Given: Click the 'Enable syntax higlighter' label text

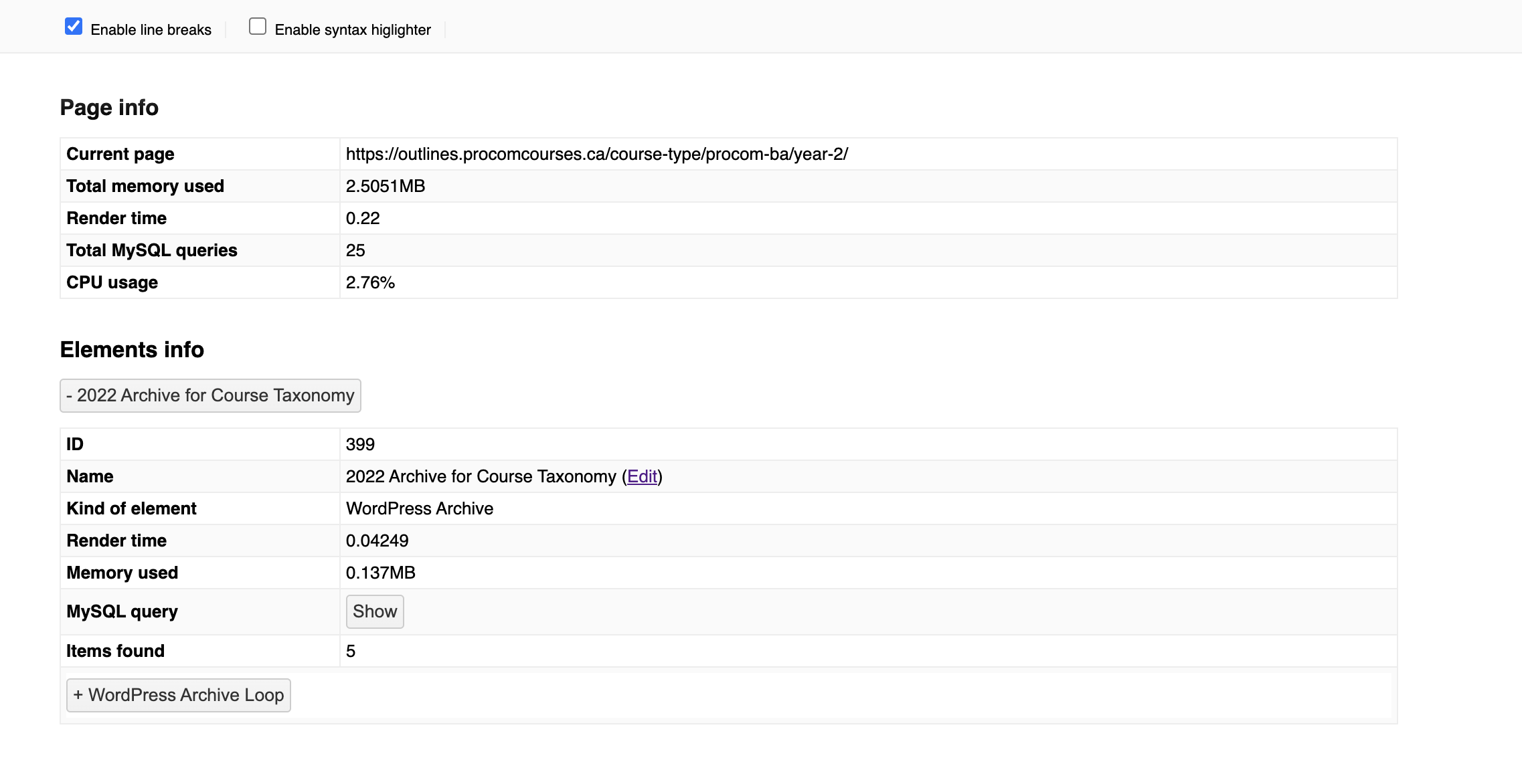Looking at the screenshot, I should pos(352,30).
